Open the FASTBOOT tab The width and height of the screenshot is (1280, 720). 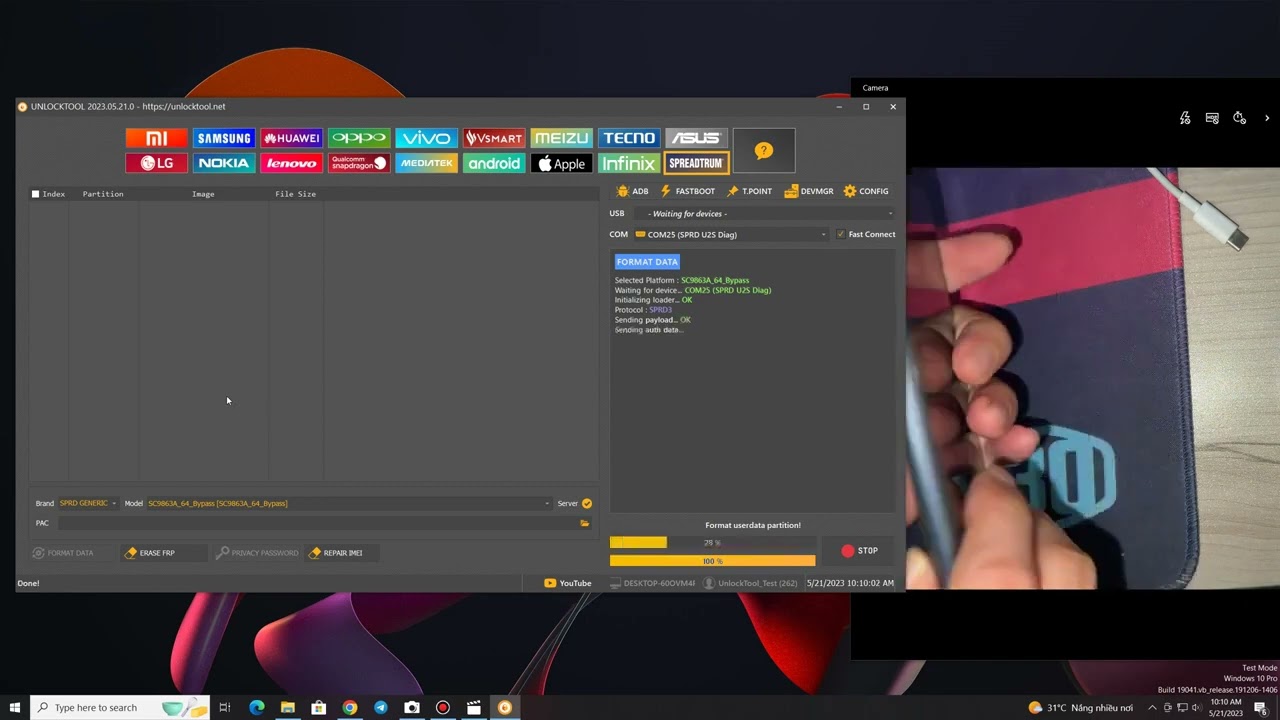point(688,191)
